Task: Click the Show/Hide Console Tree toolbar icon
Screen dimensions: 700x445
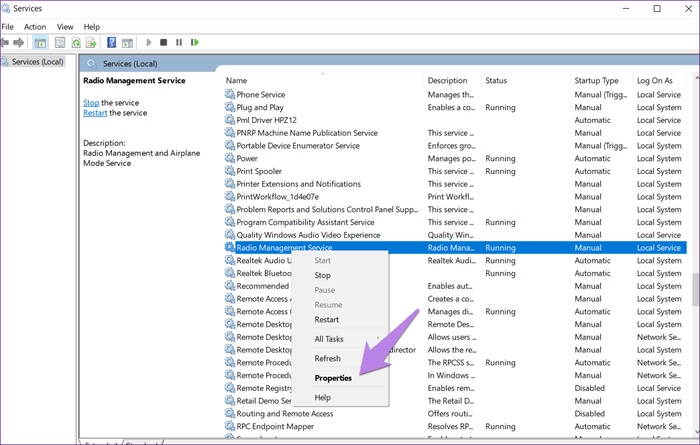Action: coord(40,43)
